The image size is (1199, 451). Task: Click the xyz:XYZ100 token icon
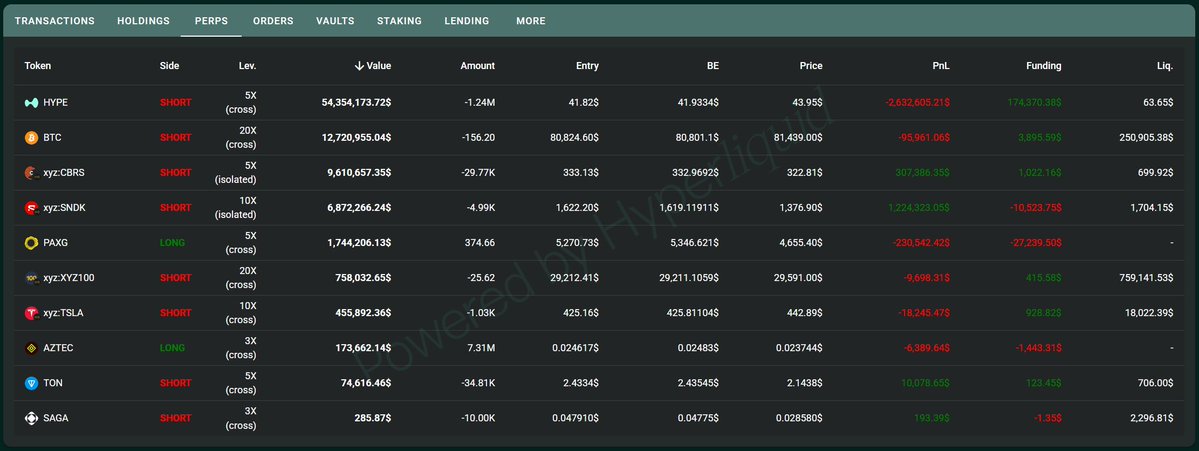[x=31, y=278]
